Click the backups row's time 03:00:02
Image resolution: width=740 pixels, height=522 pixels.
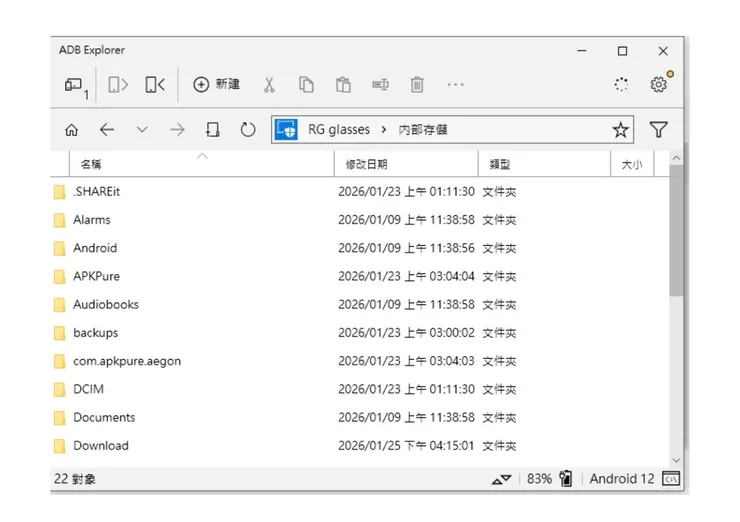[452, 333]
